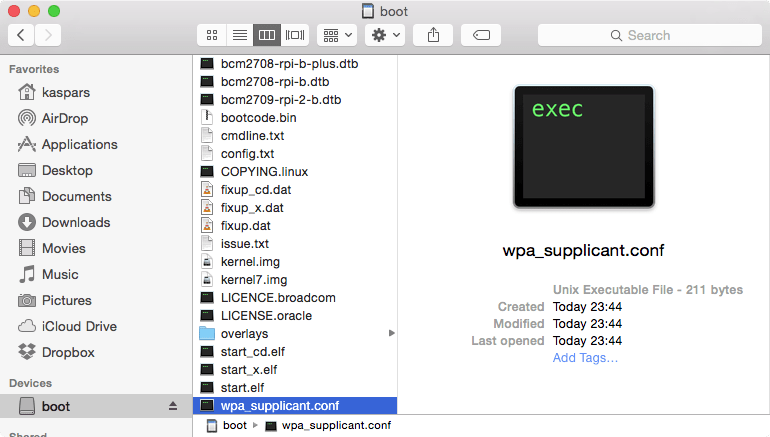The height and width of the screenshot is (437, 770).
Task: Select kernel7.img file
Action: click(295, 280)
